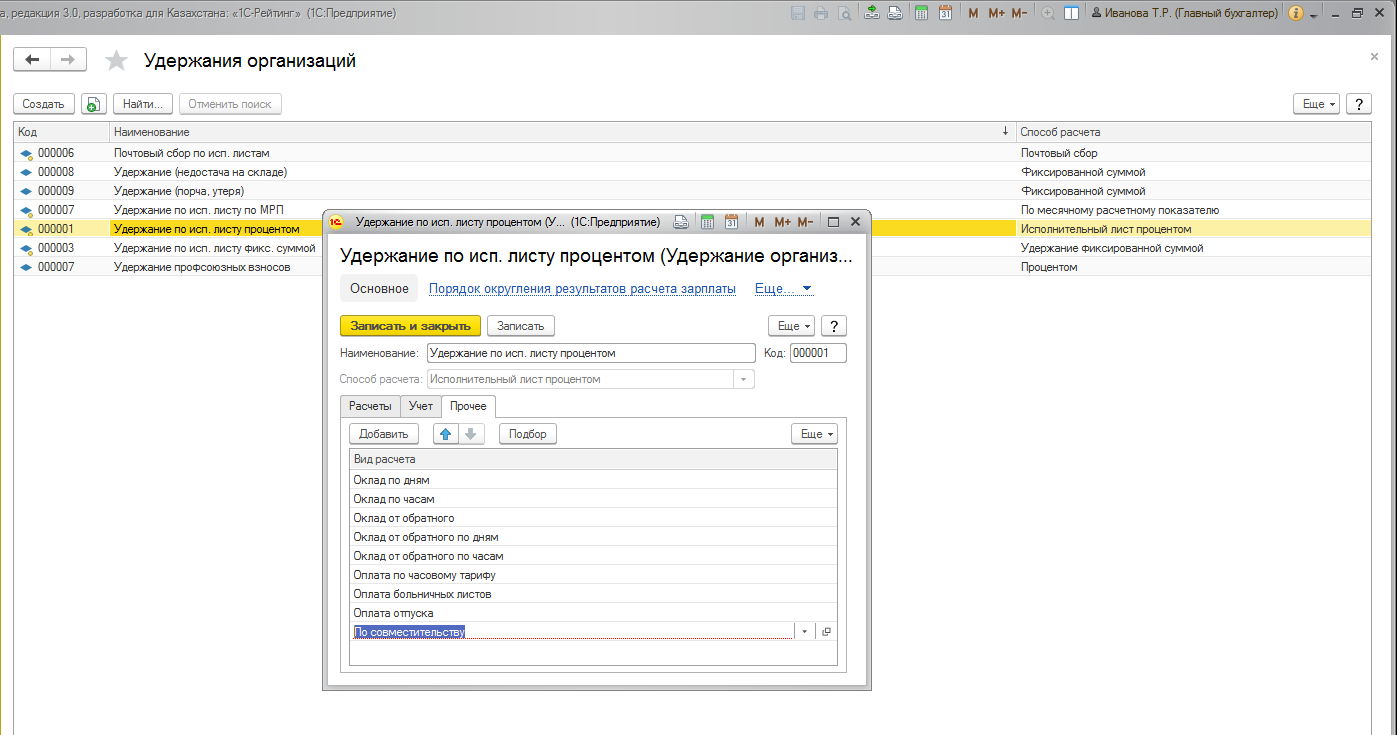The image size is (1397, 735).
Task: Click the 1C logo icon in the dialog title bar
Action: (x=337, y=221)
